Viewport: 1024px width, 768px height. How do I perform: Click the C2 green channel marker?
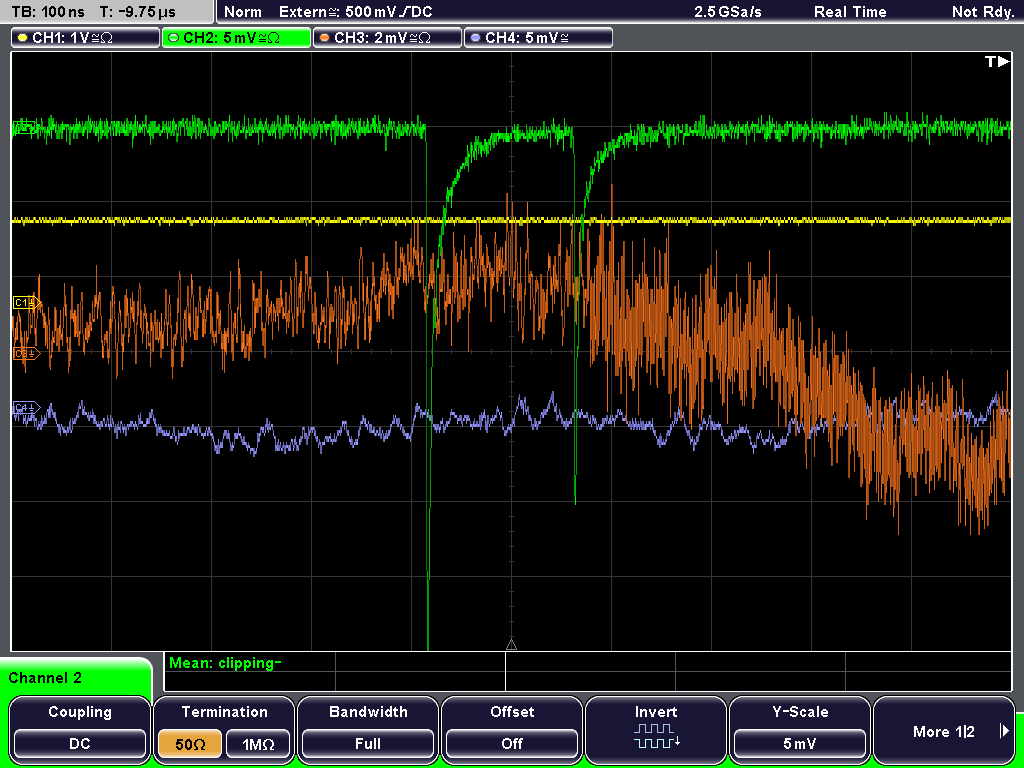point(25,127)
